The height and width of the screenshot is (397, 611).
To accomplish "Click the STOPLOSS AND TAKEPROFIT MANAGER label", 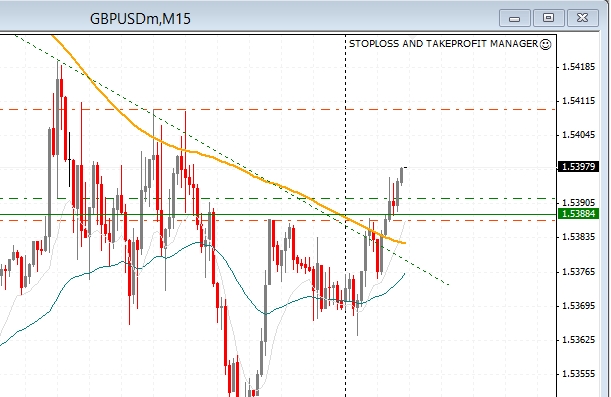I will point(443,44).
